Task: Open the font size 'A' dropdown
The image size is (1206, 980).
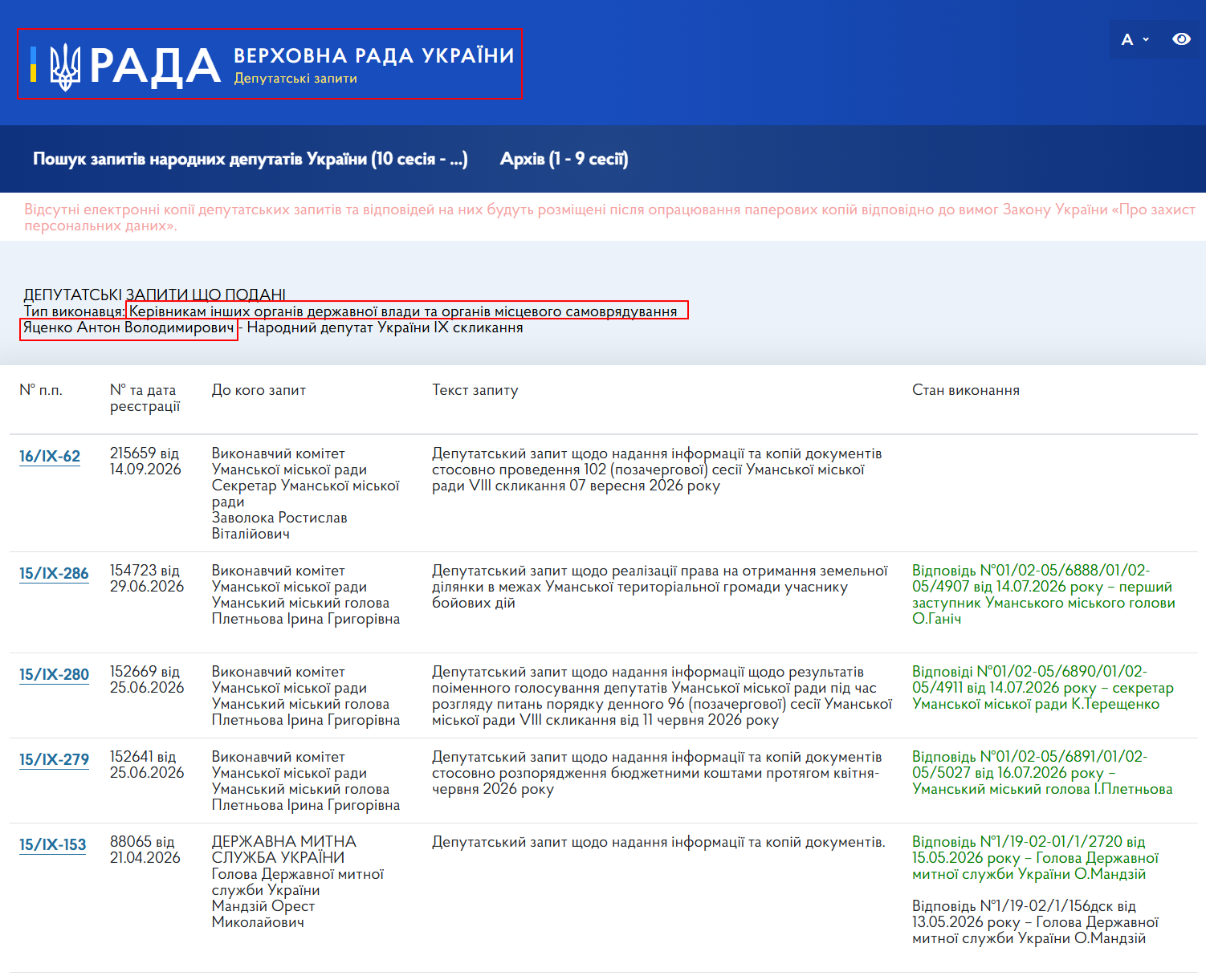Action: pos(1135,39)
